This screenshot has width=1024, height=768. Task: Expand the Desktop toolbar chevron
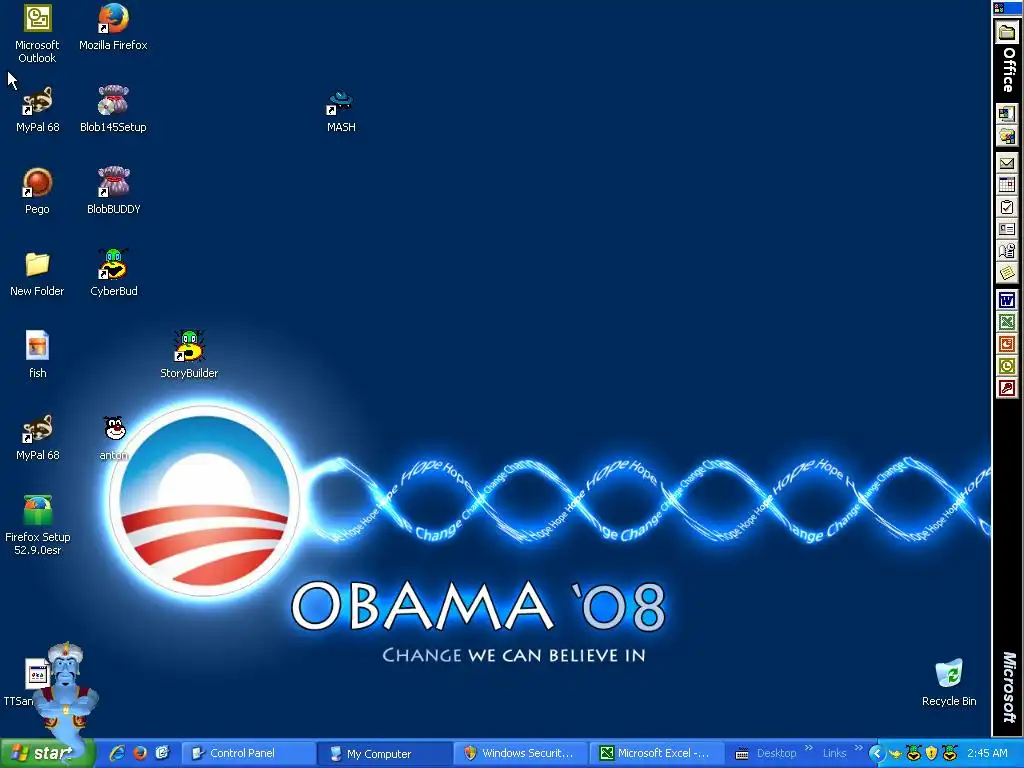[x=808, y=748]
